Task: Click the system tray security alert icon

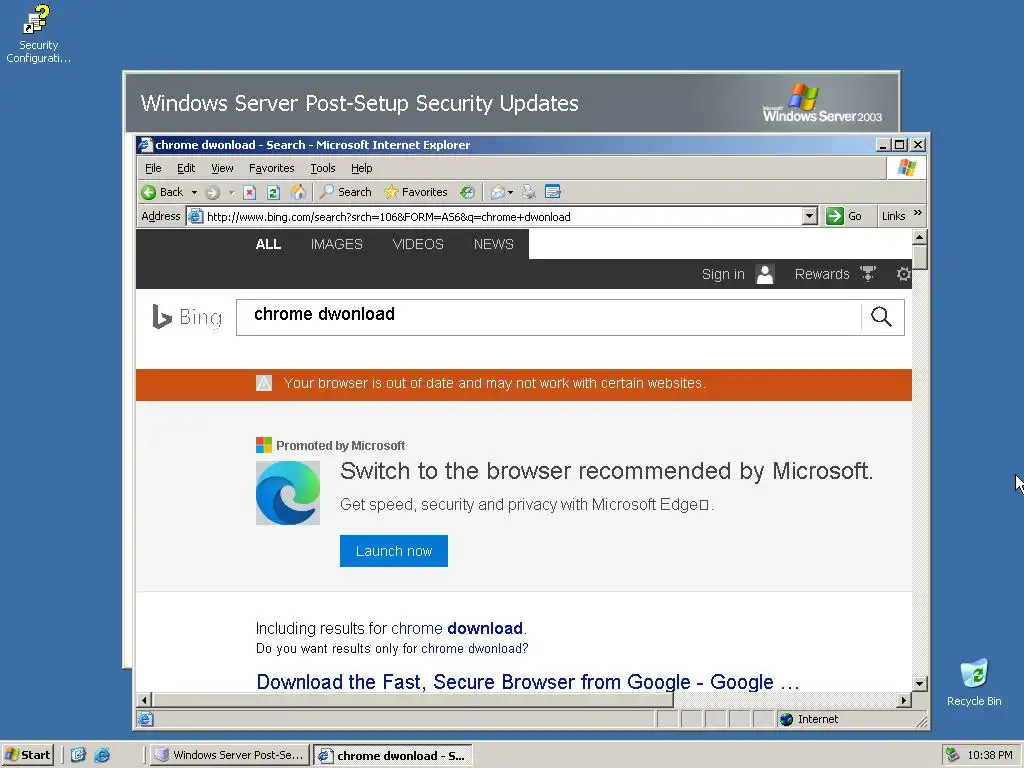Action: [953, 755]
